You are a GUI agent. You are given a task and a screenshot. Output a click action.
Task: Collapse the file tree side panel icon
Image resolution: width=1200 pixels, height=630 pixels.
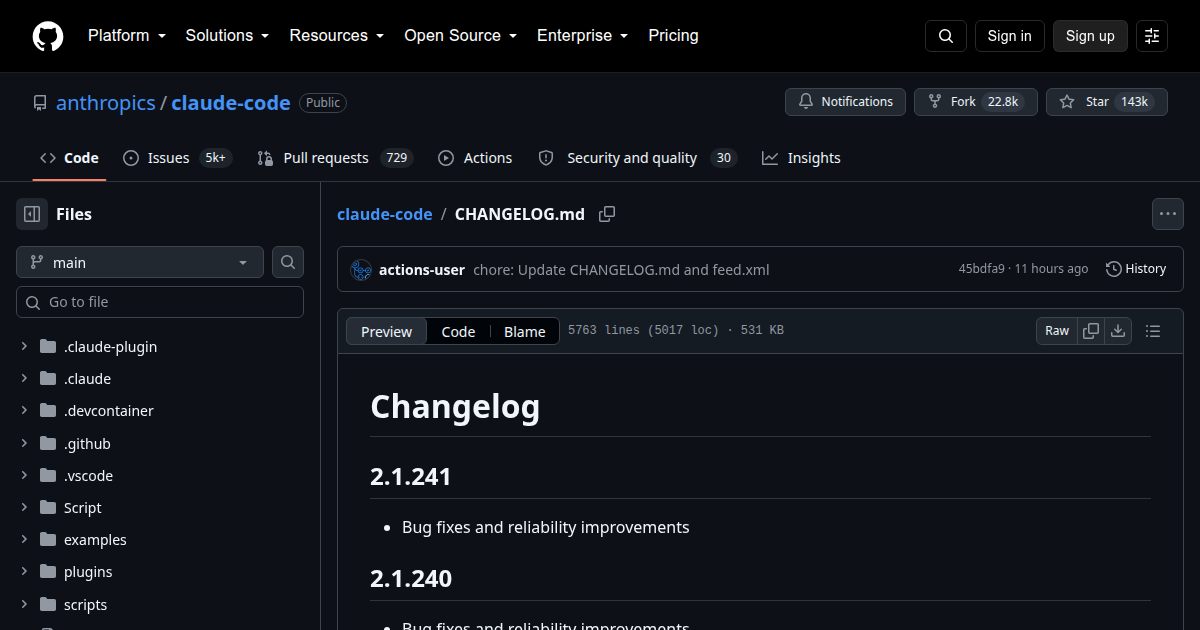(x=32, y=214)
